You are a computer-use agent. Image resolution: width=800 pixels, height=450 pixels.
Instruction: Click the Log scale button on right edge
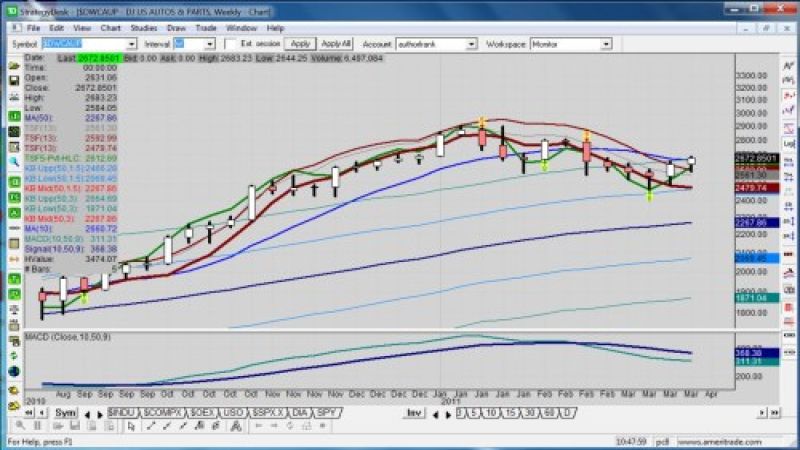point(789,144)
